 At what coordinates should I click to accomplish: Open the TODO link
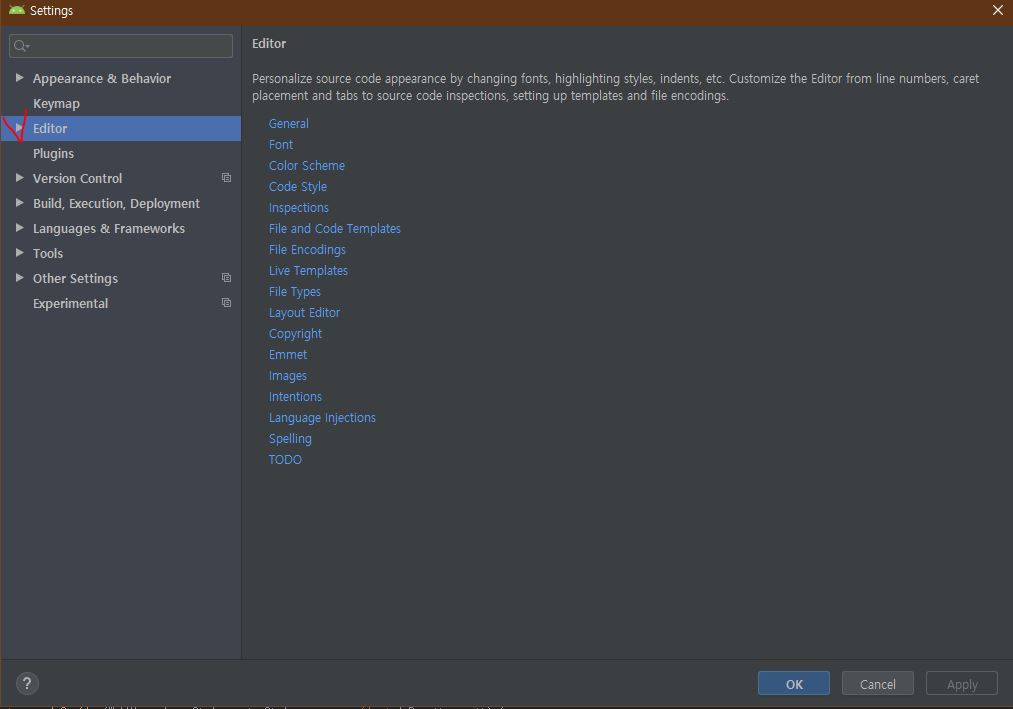point(285,460)
